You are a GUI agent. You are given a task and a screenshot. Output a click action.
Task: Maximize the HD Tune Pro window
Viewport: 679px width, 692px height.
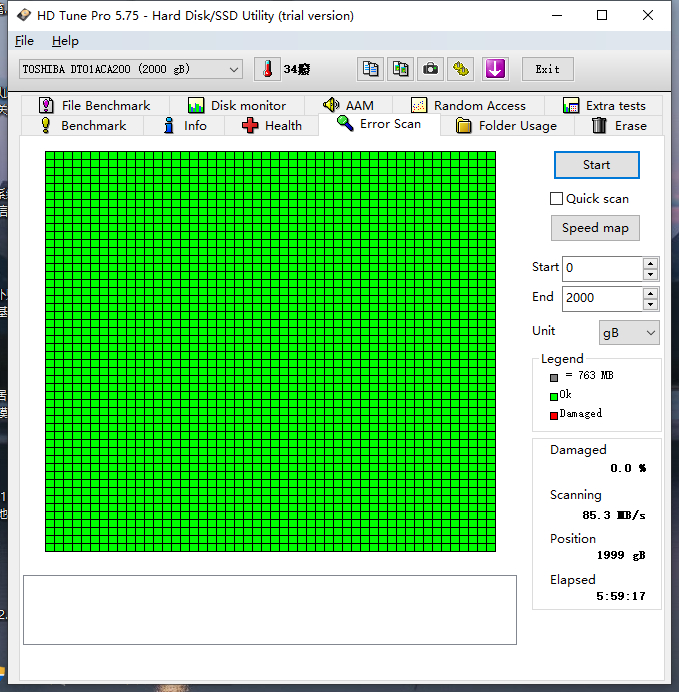click(602, 15)
